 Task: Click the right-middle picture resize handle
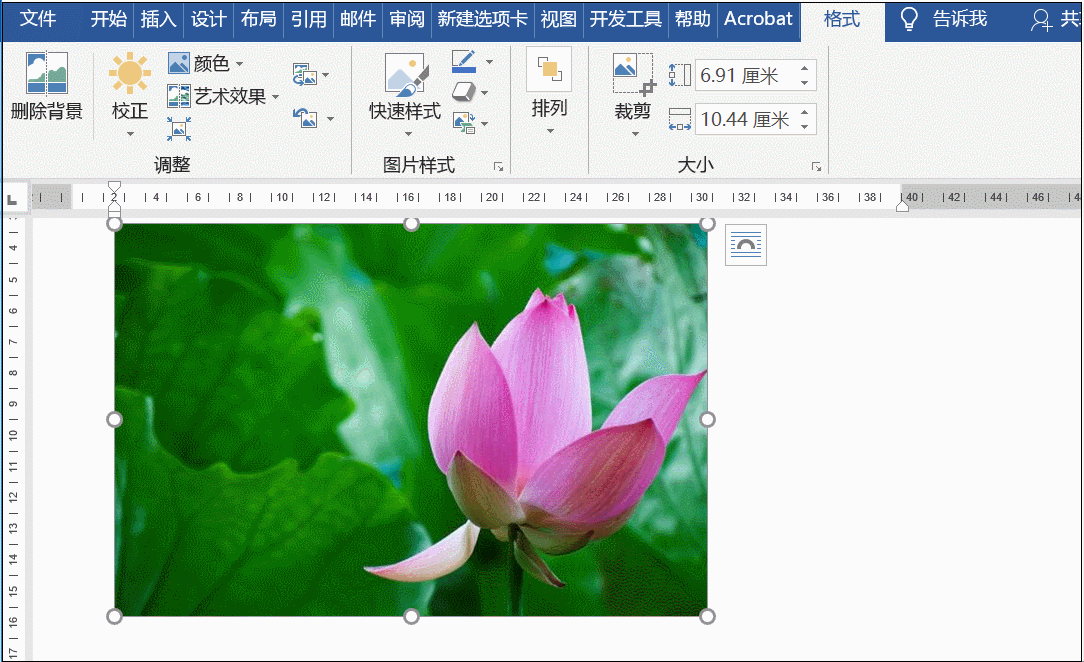(707, 419)
